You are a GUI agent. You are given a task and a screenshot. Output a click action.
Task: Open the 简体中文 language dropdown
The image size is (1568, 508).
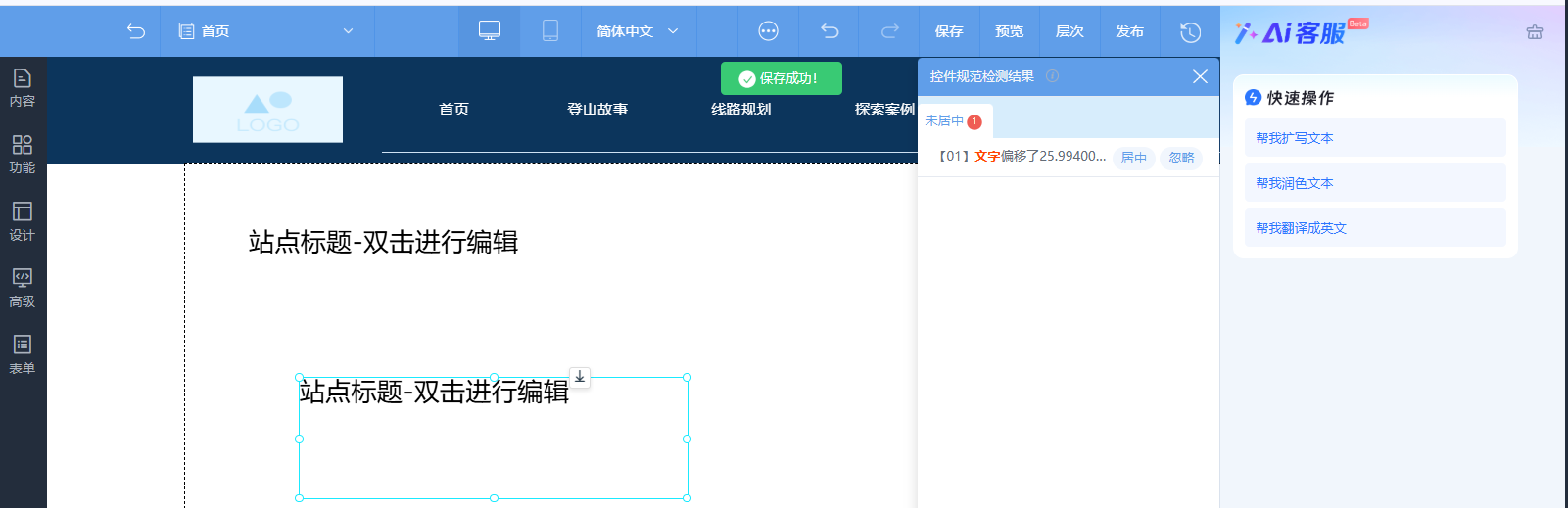tap(639, 31)
